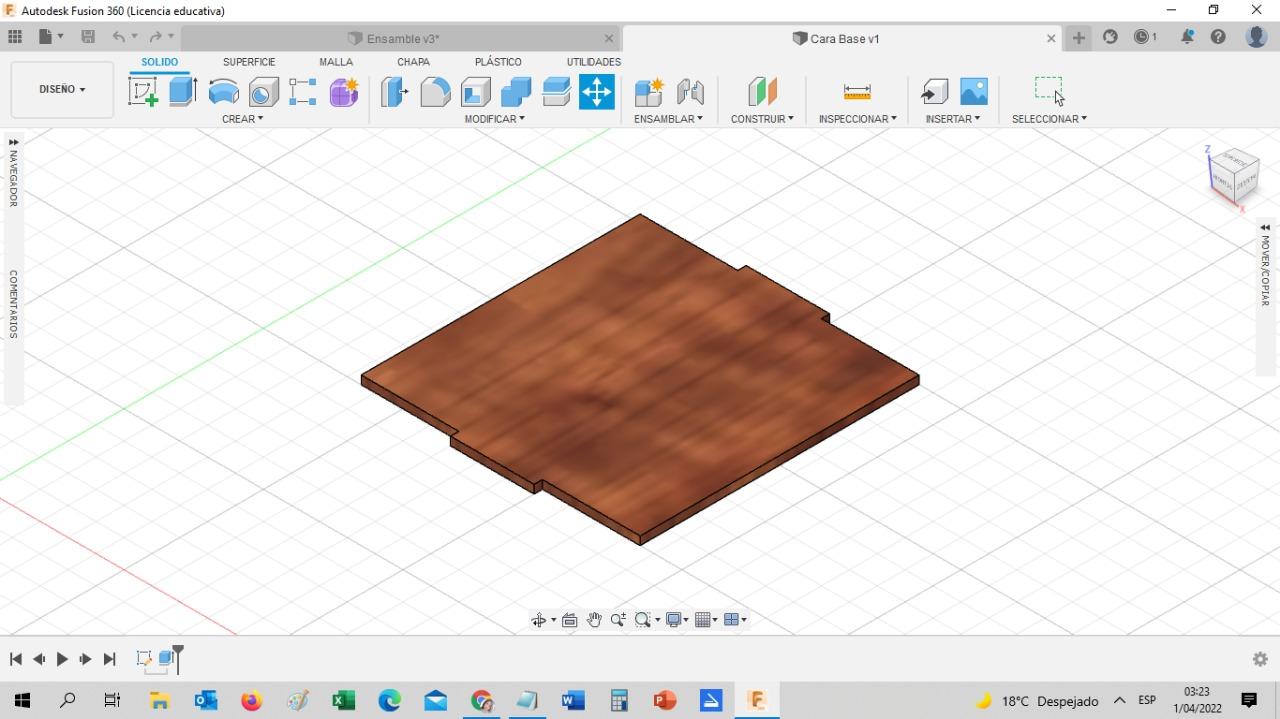Viewport: 1280px width, 719px height.
Task: Select the Shell tool
Action: click(476, 92)
